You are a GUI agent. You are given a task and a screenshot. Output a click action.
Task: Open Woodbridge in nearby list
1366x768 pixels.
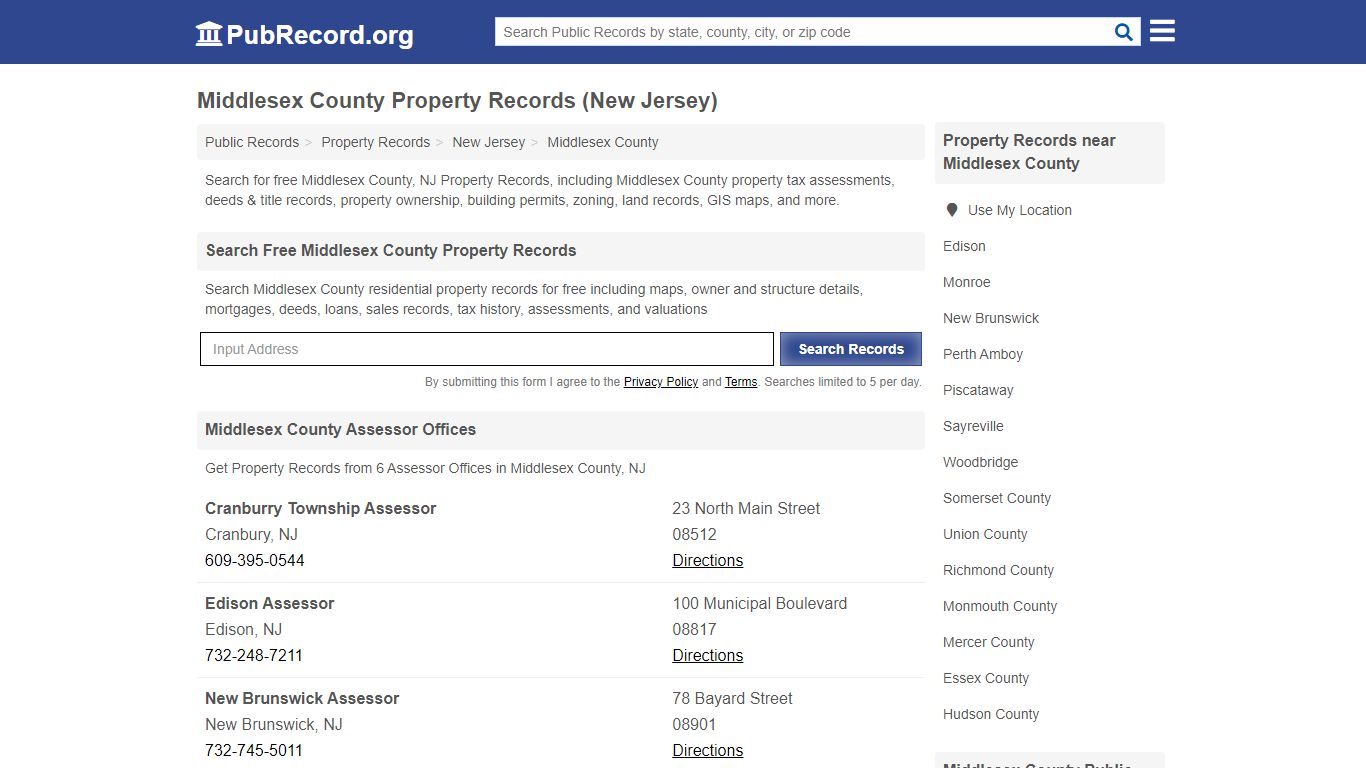(x=981, y=462)
